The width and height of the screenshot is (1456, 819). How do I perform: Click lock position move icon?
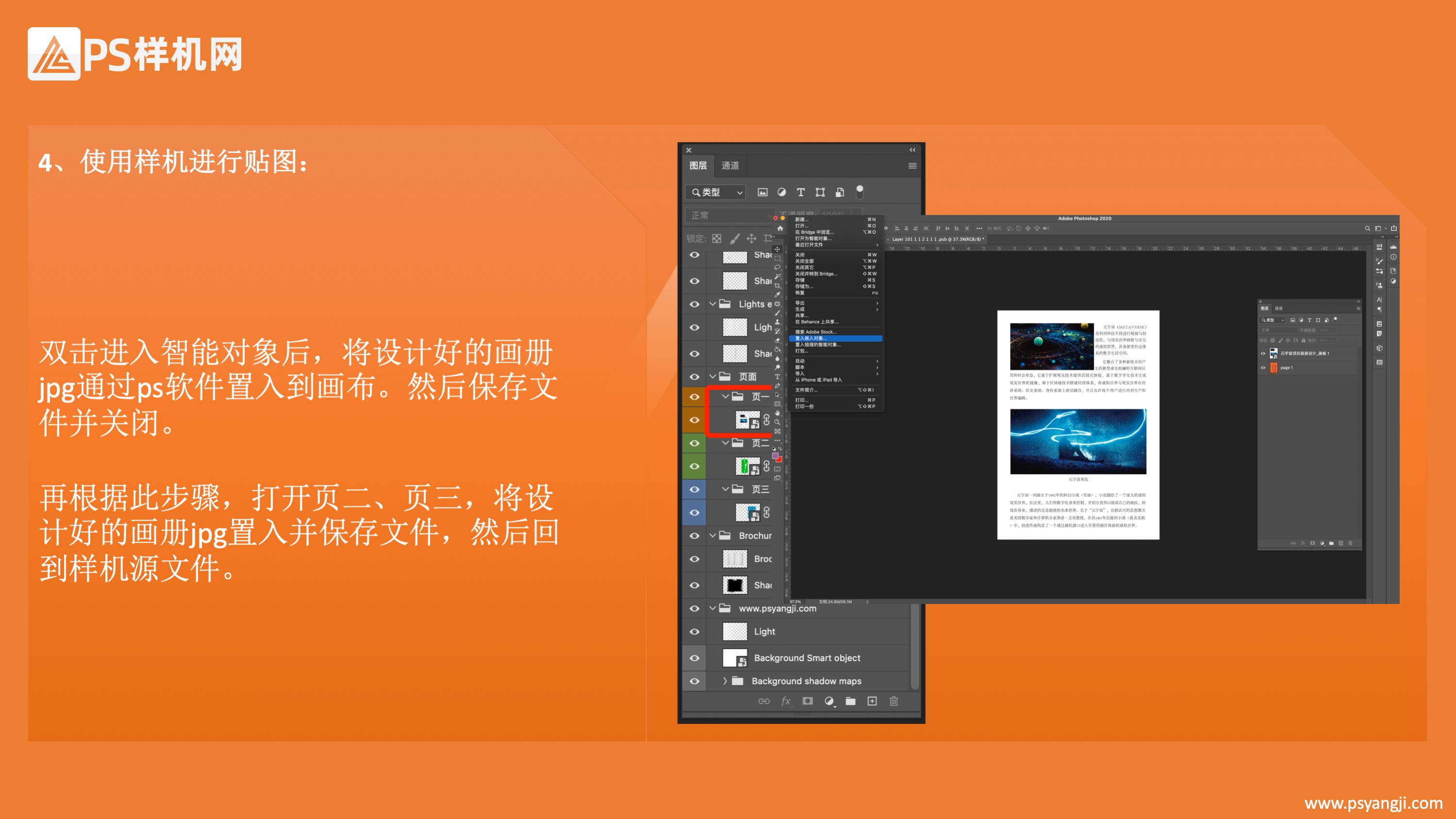(x=751, y=238)
